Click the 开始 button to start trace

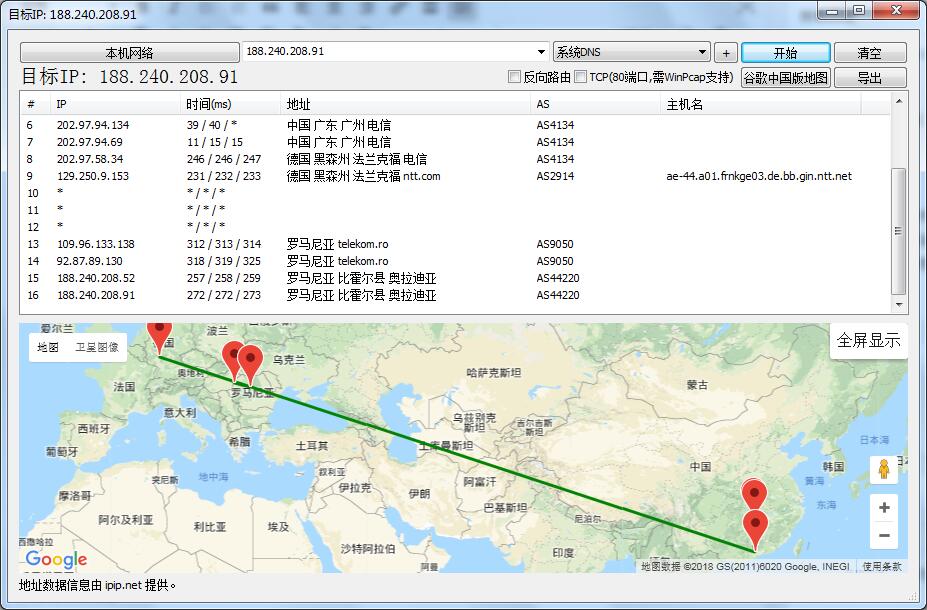click(x=785, y=53)
